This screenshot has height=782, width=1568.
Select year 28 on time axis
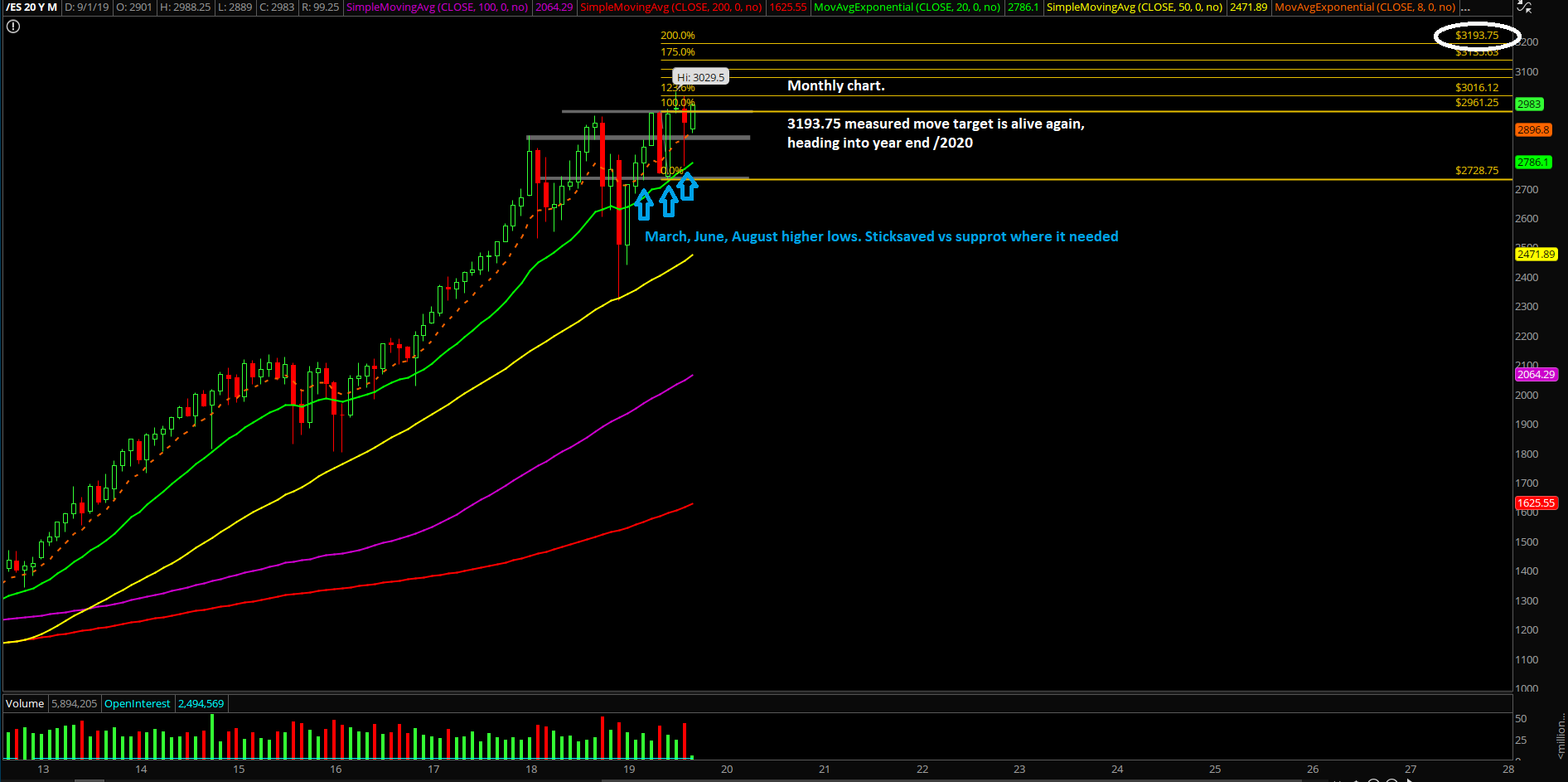coord(1508,770)
